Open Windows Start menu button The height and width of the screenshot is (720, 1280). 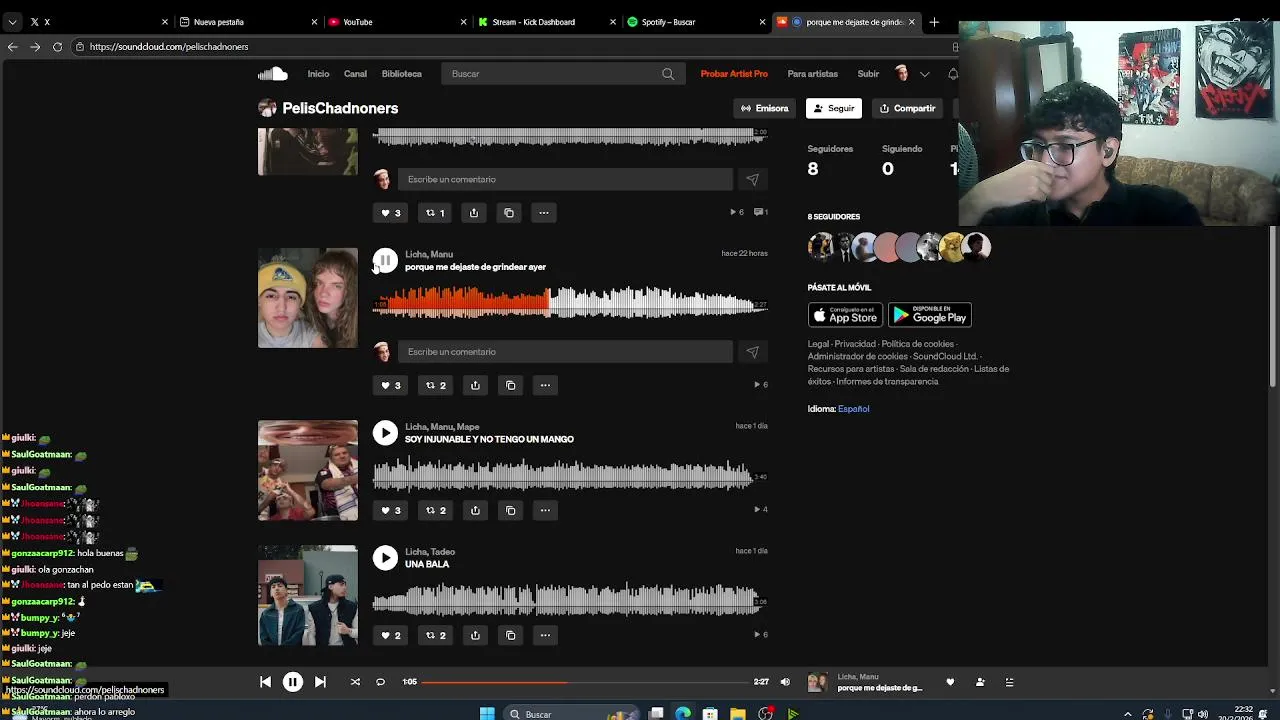487,714
